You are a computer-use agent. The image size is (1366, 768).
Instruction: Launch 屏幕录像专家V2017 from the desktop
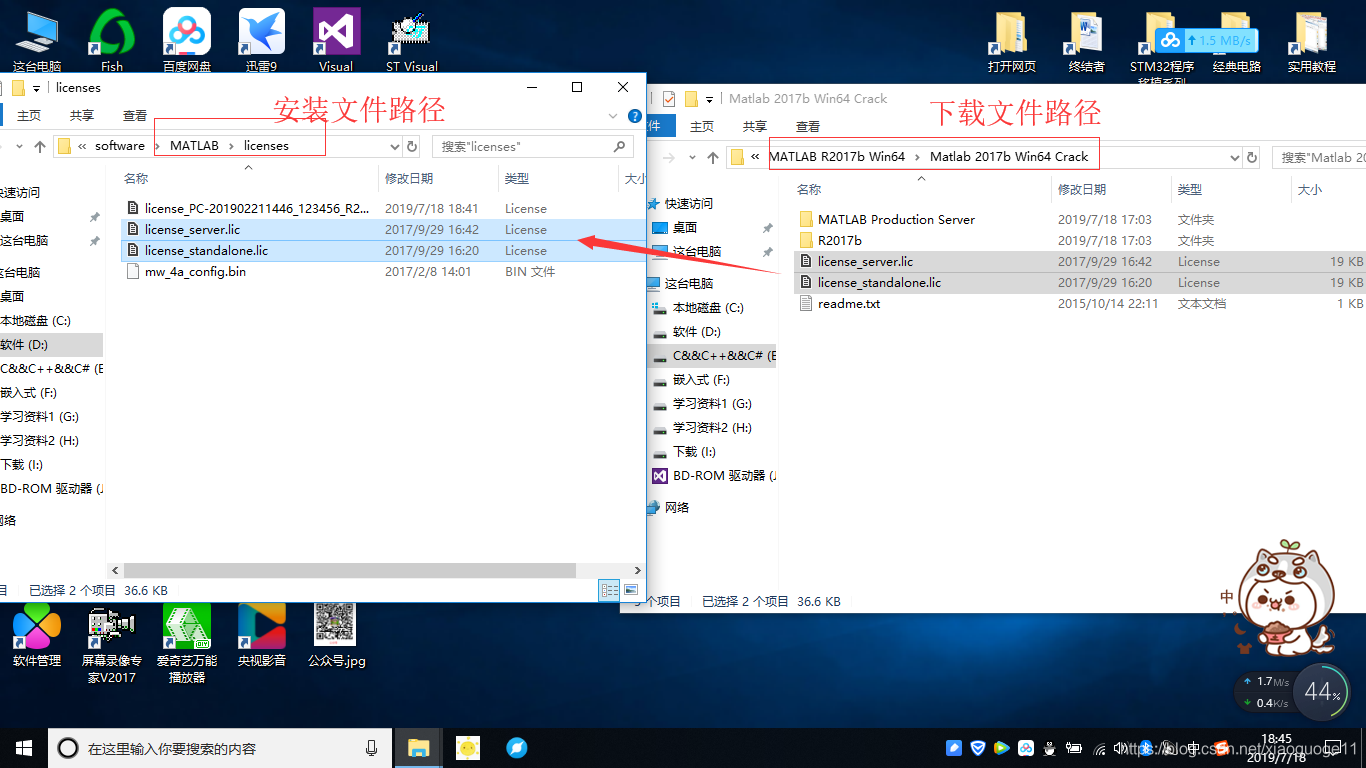click(112, 645)
